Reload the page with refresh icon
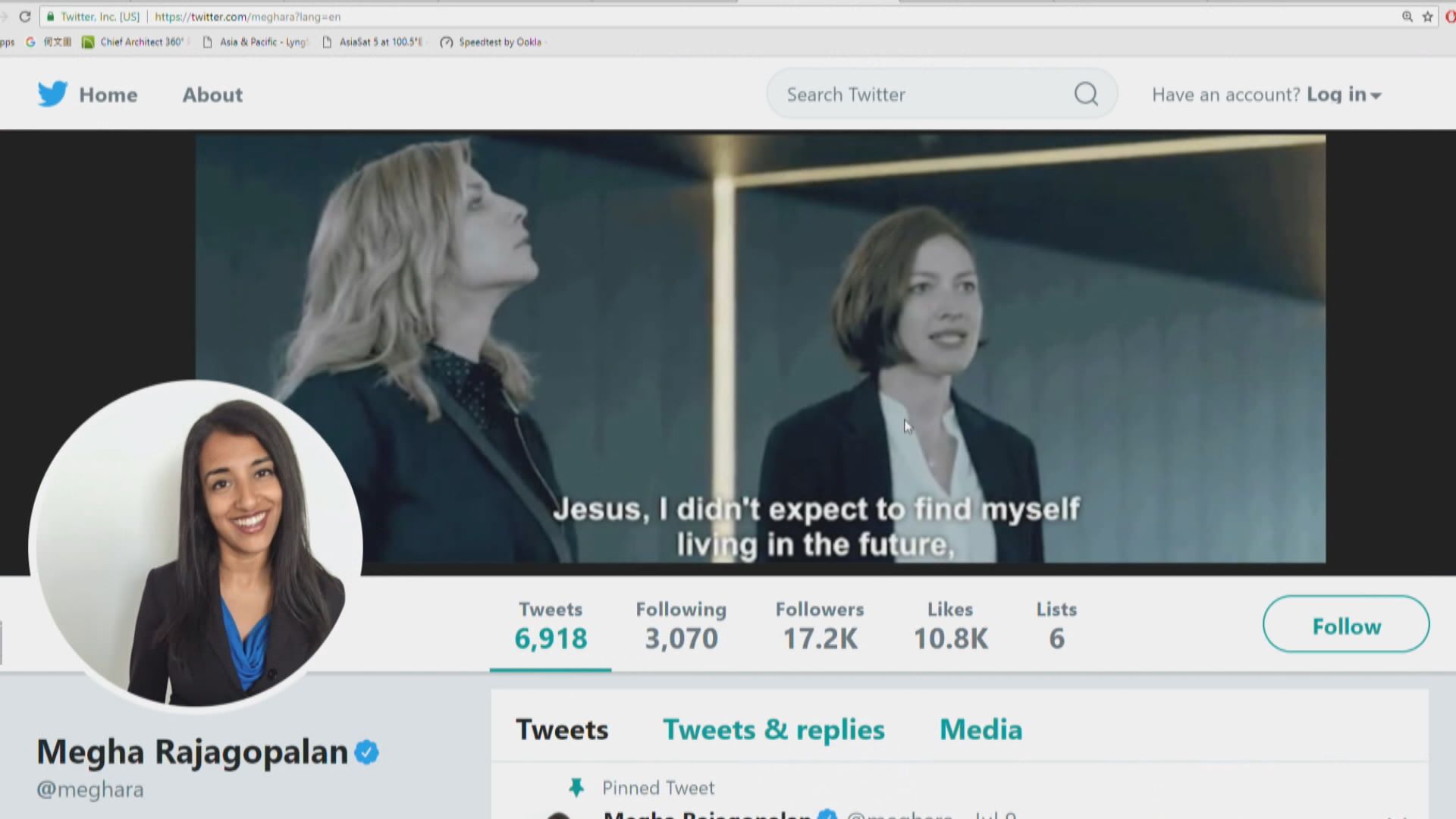The width and height of the screenshot is (1456, 819). tap(25, 17)
